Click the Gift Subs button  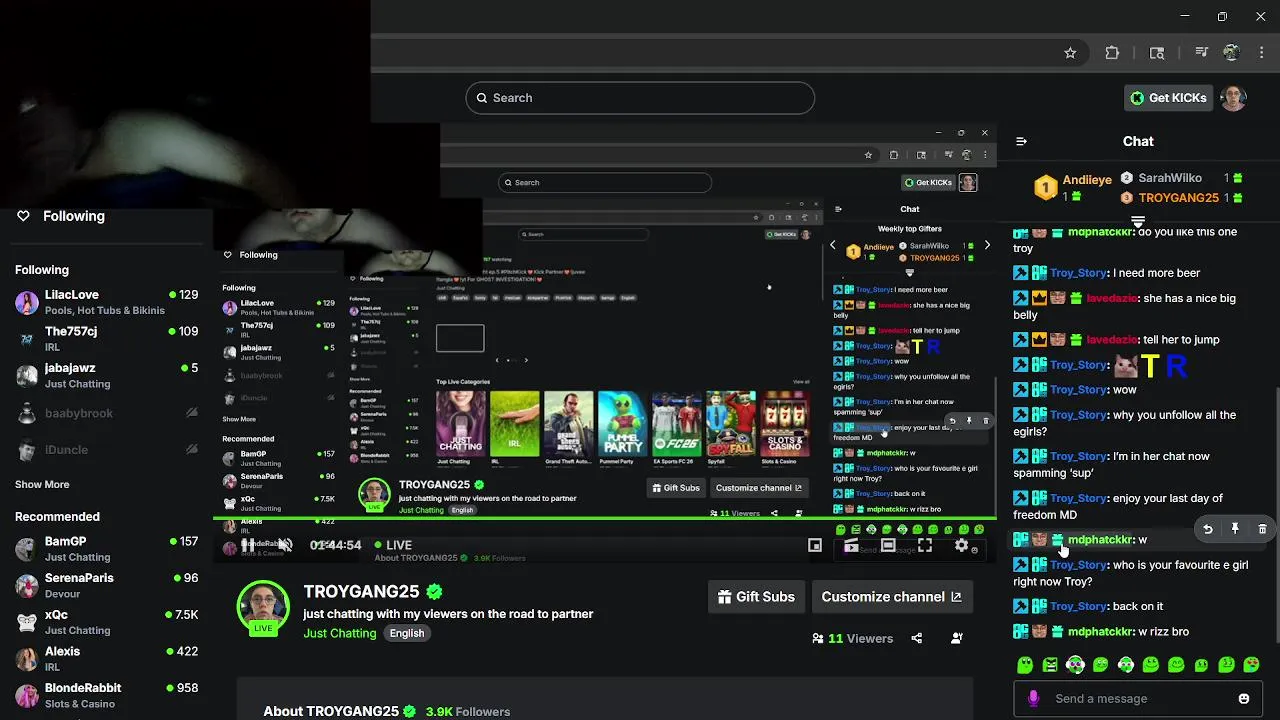(756, 597)
